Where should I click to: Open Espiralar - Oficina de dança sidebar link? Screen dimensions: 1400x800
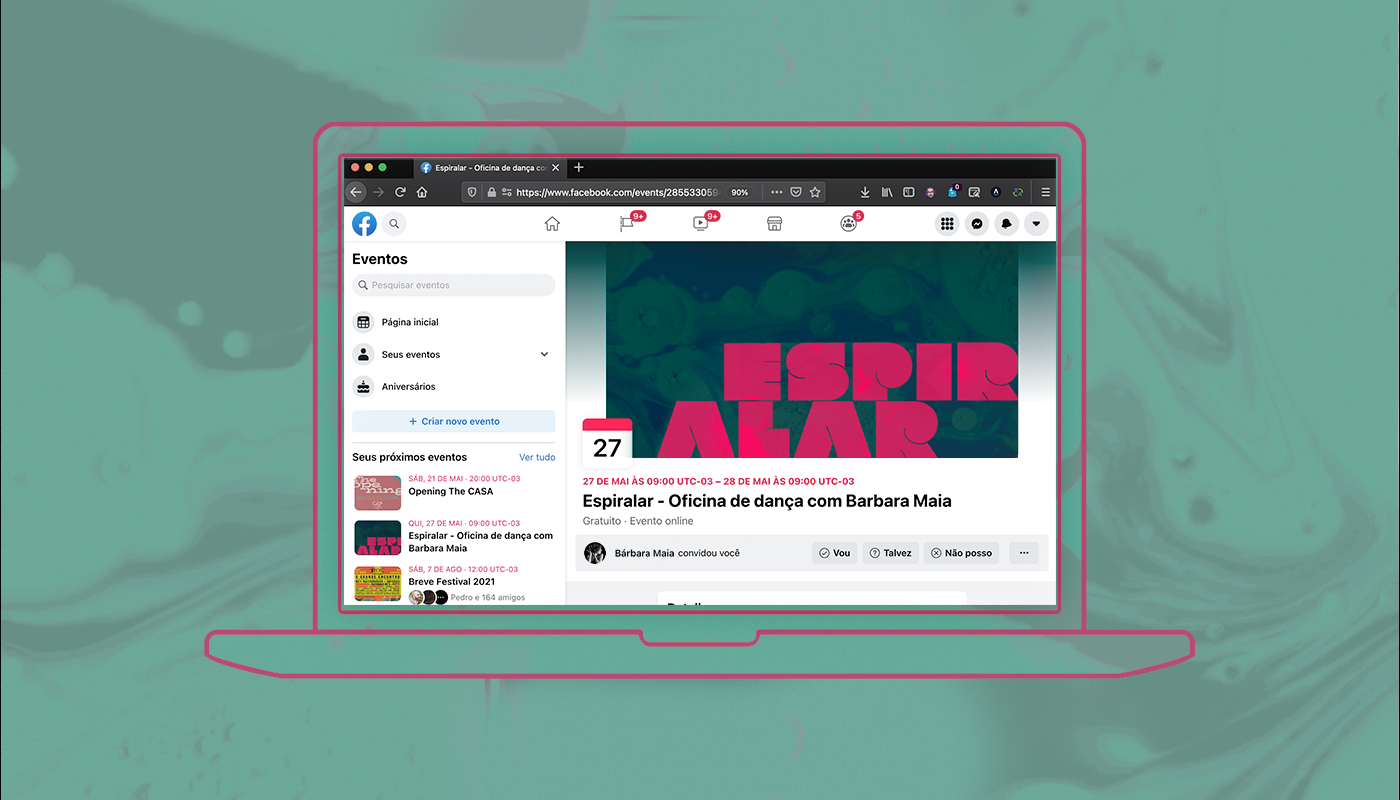coord(480,542)
